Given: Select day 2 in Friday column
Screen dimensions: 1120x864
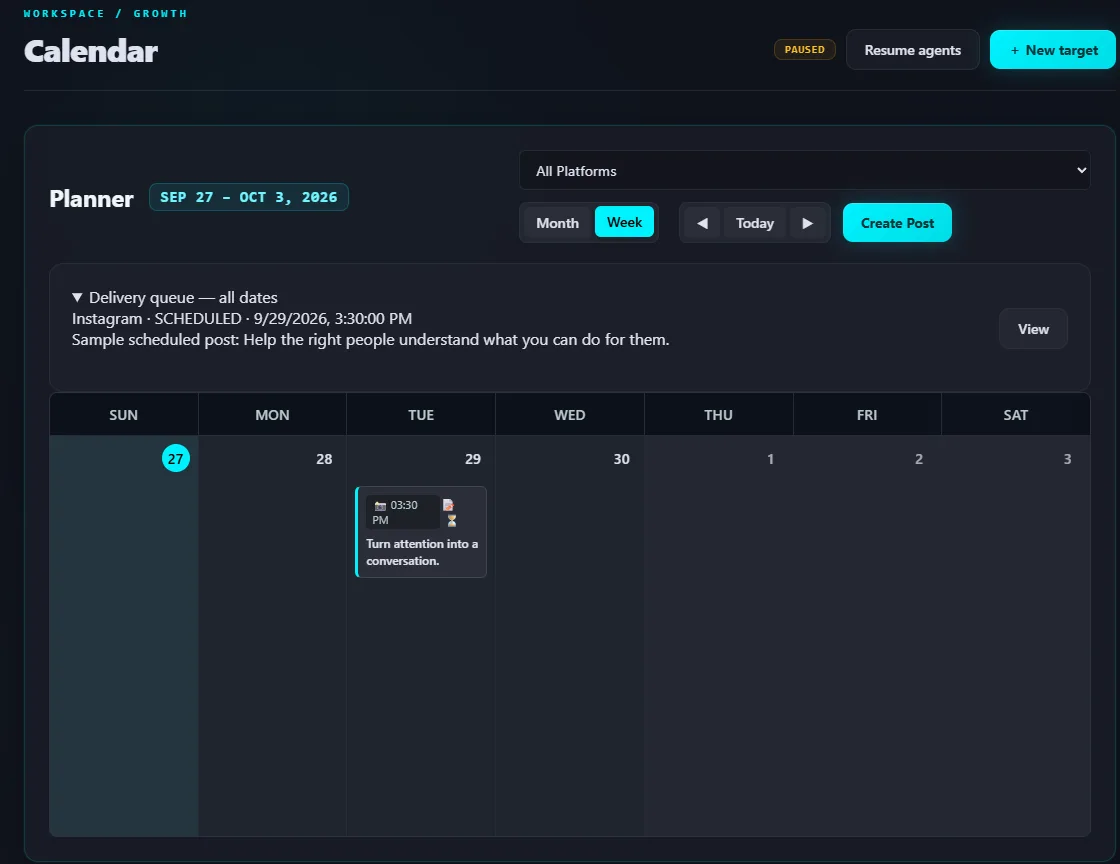Looking at the screenshot, I should pos(919,459).
